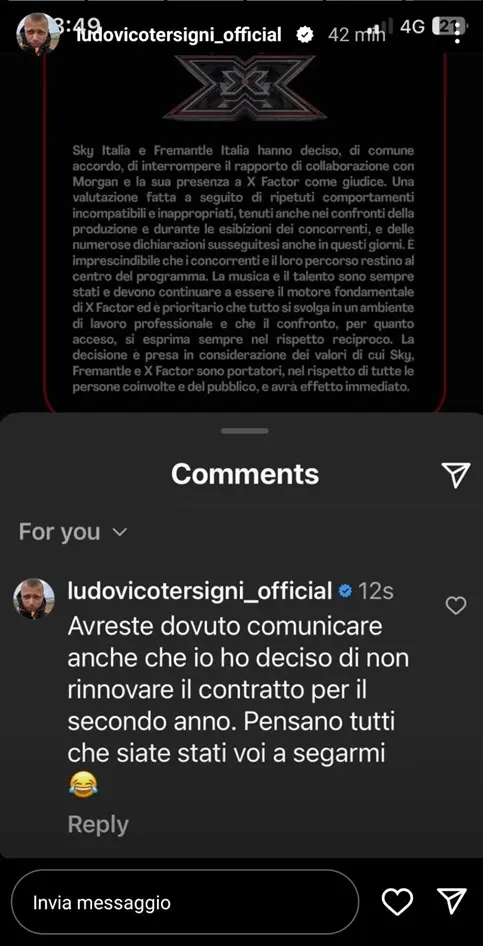
Task: Open ludovicotersigni_official username in story header
Action: click(178, 35)
